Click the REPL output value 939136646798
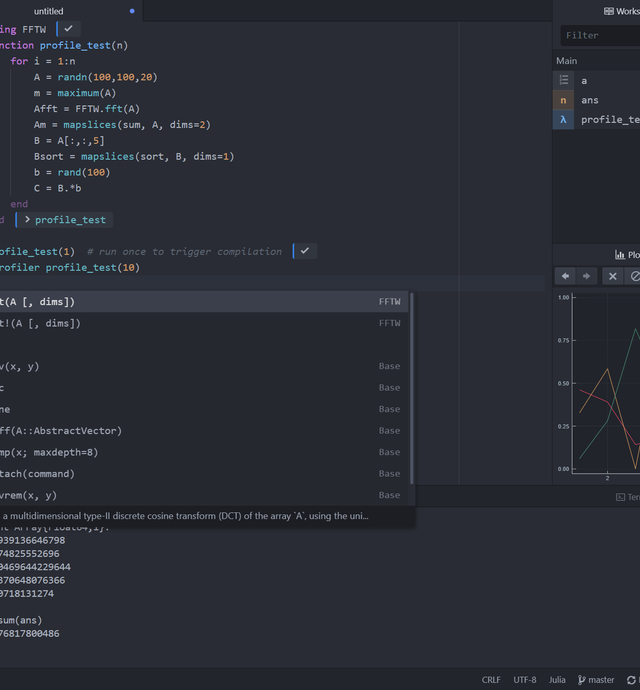The height and width of the screenshot is (690, 640). coord(33,540)
